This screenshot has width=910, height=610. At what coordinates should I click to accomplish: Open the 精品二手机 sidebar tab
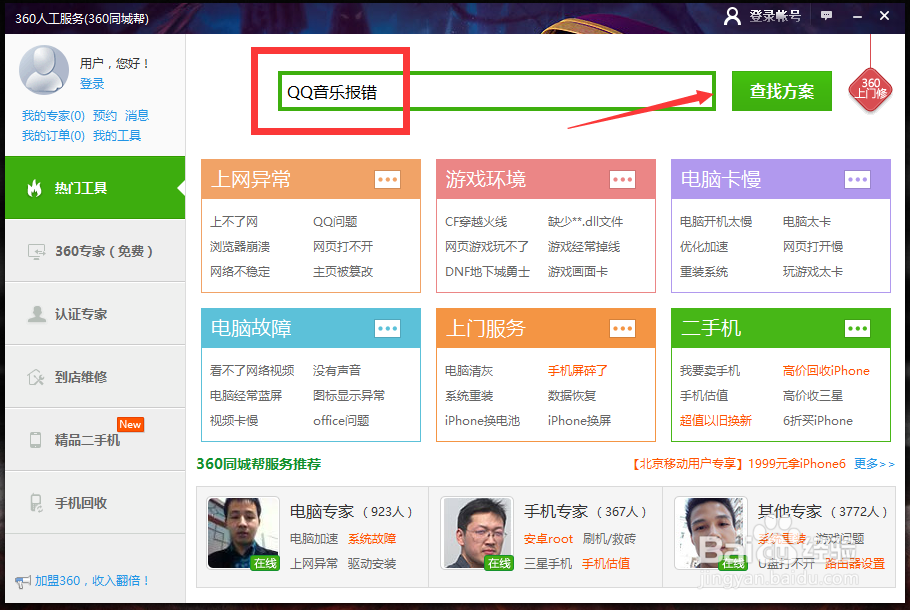[95, 440]
